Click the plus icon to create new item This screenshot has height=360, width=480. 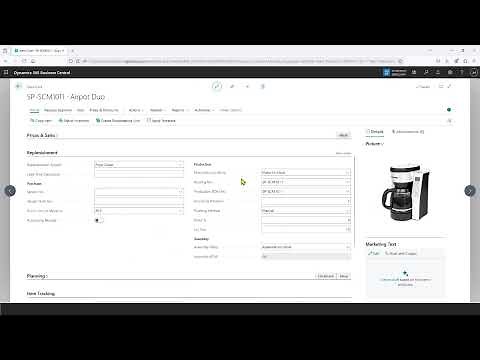pos(247,86)
